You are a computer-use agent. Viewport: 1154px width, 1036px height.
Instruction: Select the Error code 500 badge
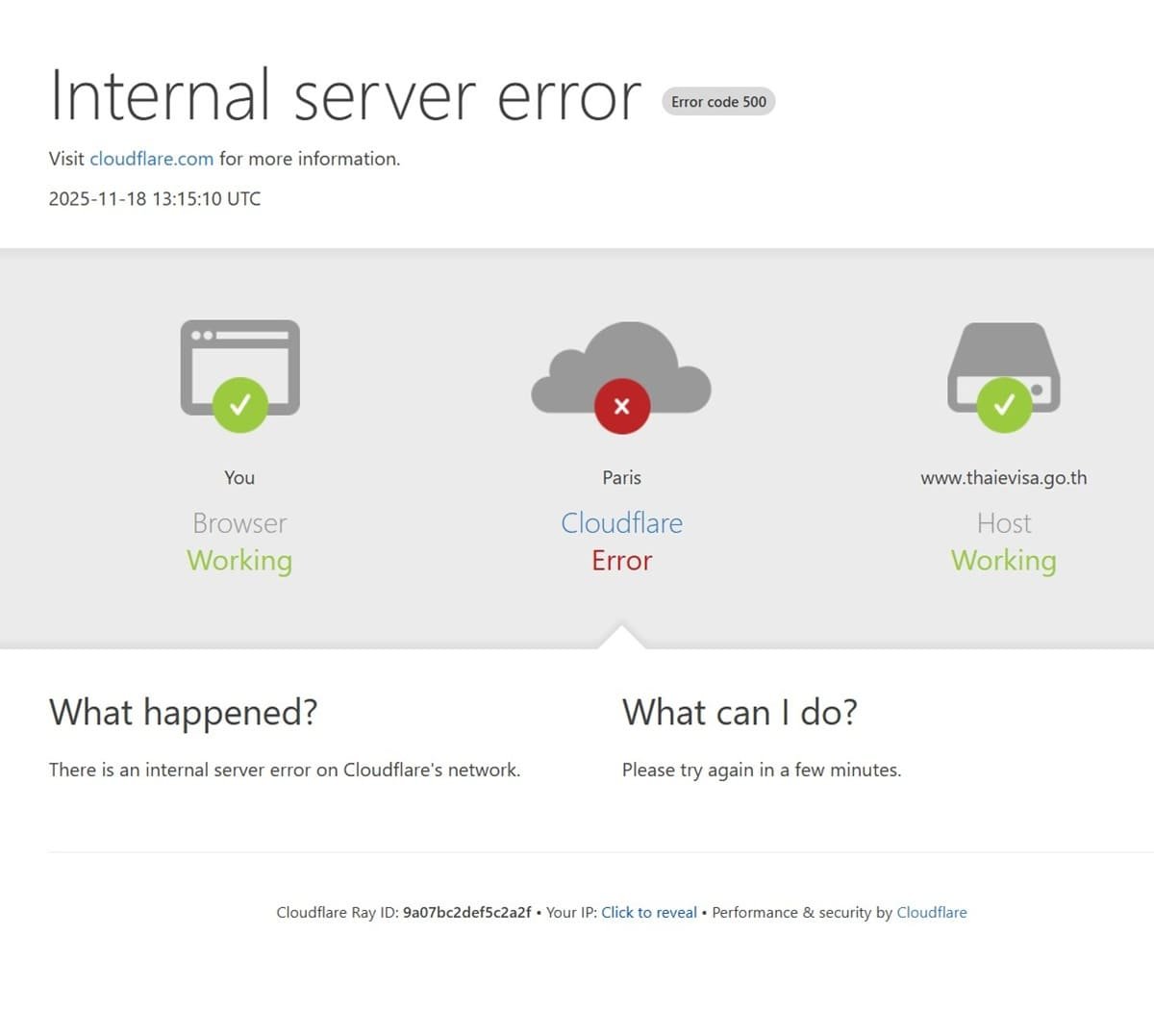click(x=717, y=101)
